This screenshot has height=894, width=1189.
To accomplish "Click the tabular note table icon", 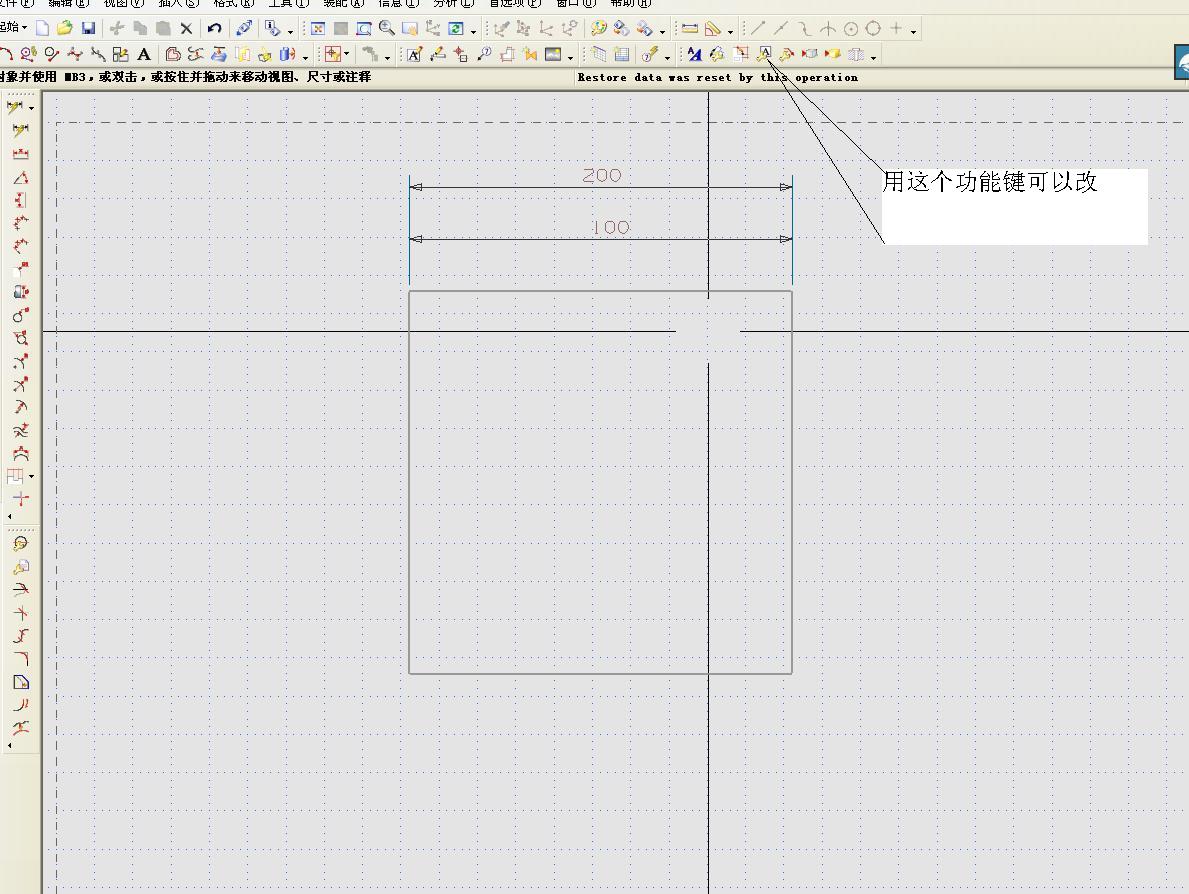I will click(621, 54).
